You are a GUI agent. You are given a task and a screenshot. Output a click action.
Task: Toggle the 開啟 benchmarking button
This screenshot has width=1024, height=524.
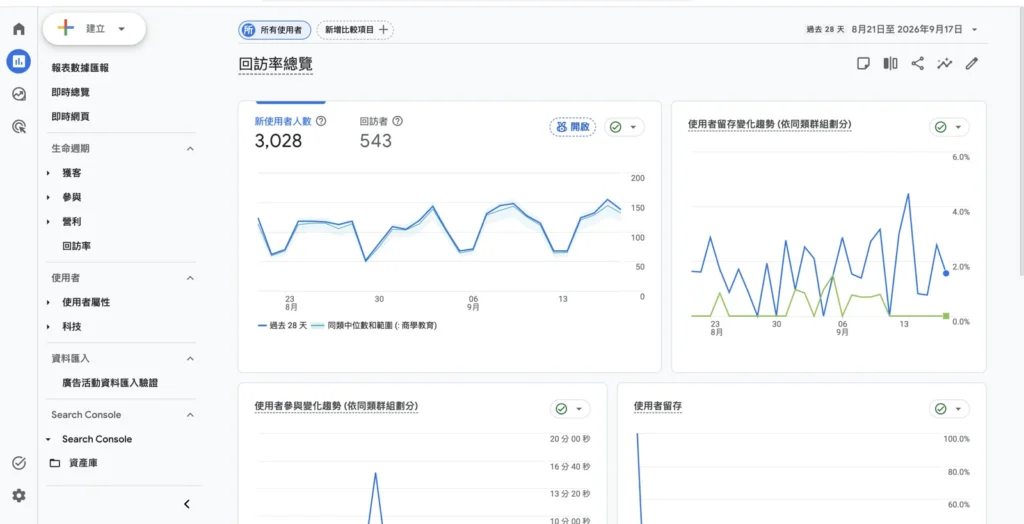[573, 127]
